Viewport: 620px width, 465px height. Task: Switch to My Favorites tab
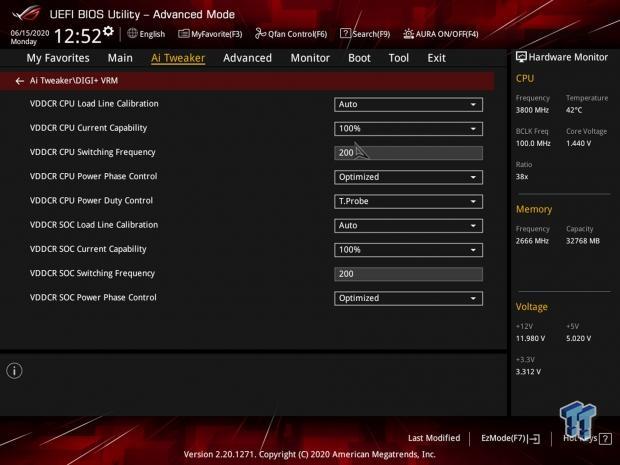coord(58,58)
